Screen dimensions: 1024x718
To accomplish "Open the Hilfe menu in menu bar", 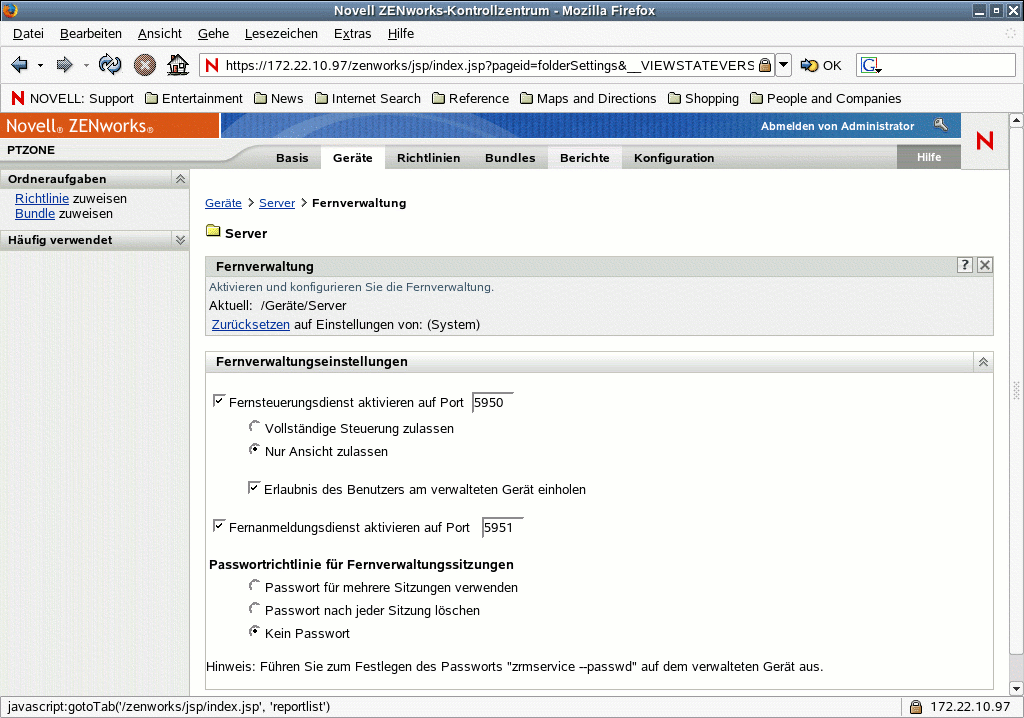I will coord(400,33).
